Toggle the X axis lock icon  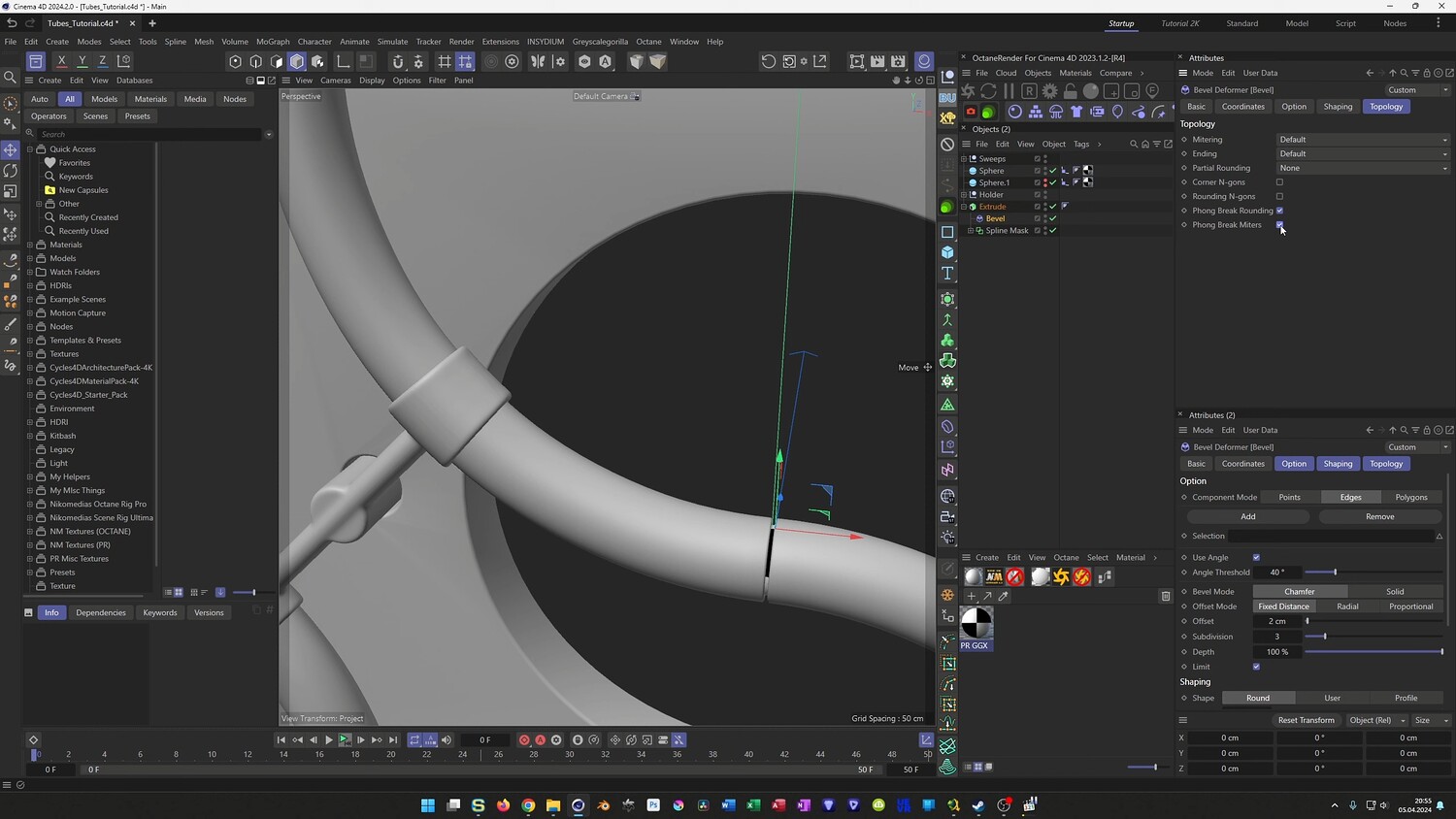coord(61,61)
